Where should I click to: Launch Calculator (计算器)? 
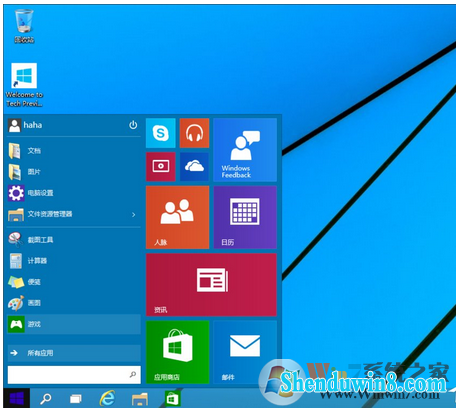(x=74, y=261)
